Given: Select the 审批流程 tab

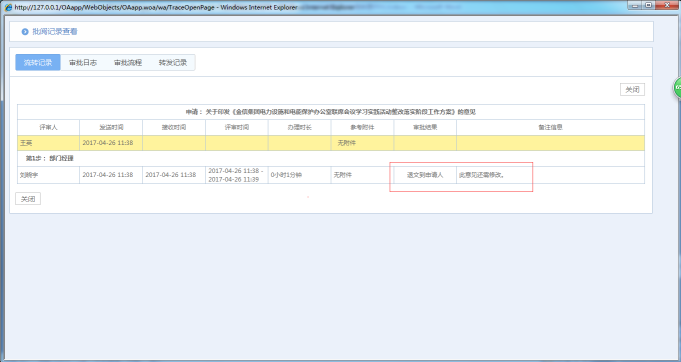Looking at the screenshot, I should pyautogui.click(x=128, y=63).
